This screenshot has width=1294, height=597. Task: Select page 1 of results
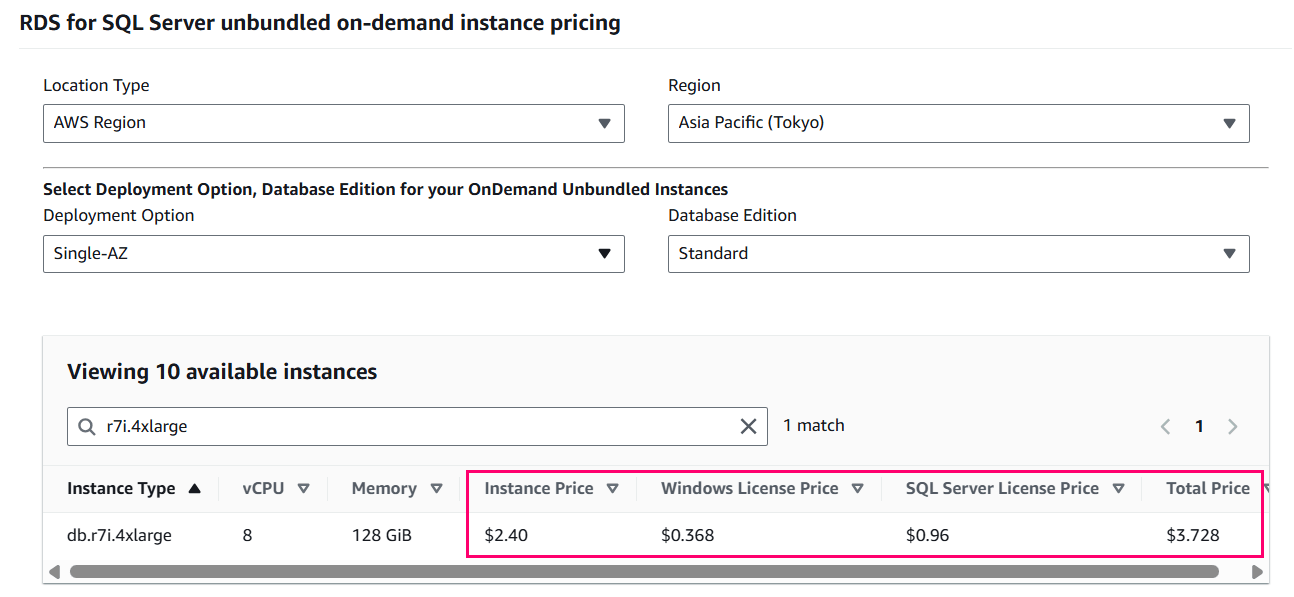point(1199,426)
